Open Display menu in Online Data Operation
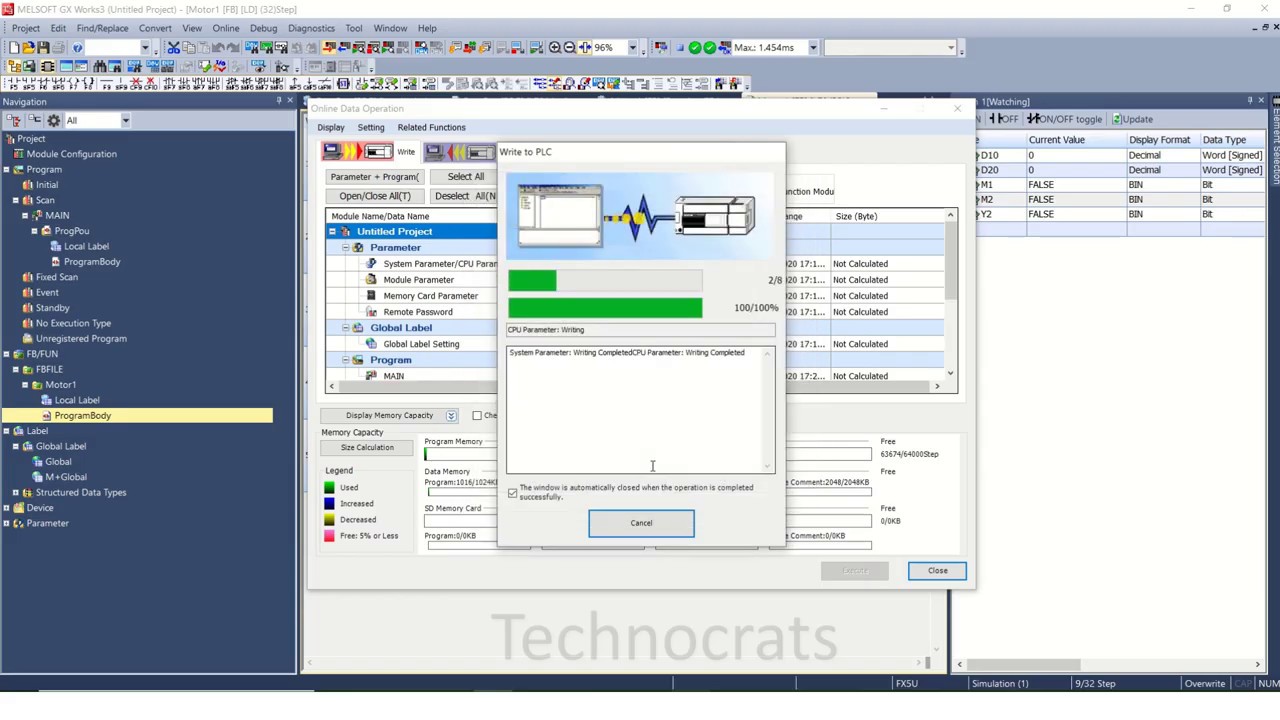This screenshot has width=1280, height=720. point(331,127)
